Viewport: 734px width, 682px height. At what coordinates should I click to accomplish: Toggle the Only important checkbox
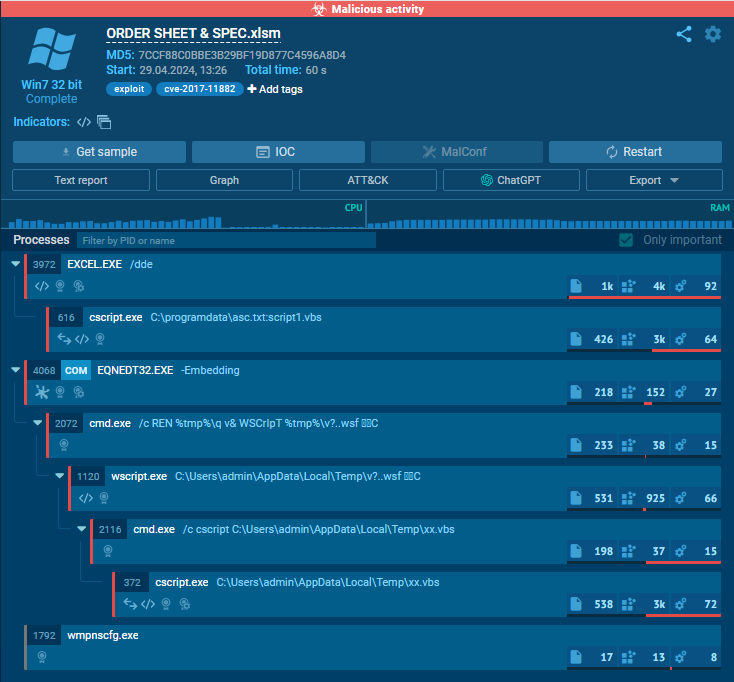click(626, 240)
